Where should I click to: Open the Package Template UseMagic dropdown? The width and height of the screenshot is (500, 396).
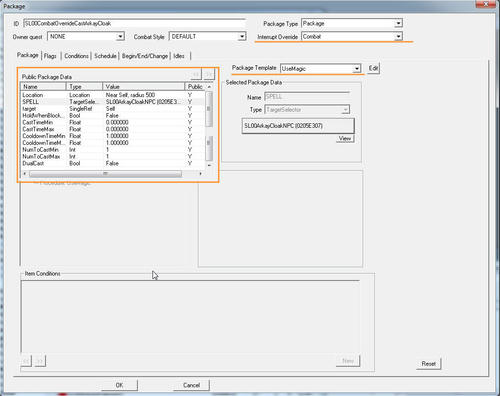click(x=320, y=69)
